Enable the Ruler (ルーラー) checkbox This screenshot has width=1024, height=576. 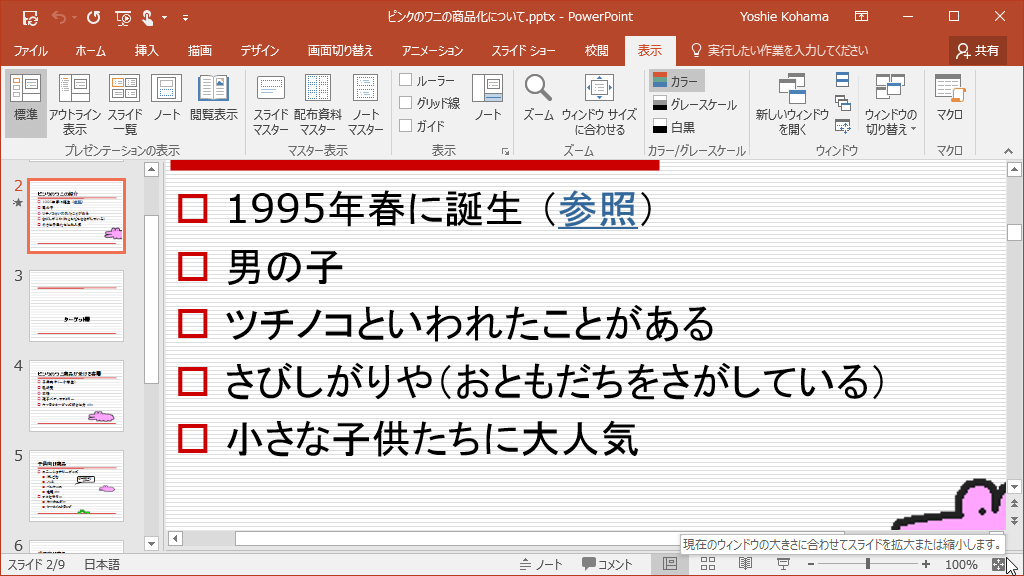406,80
